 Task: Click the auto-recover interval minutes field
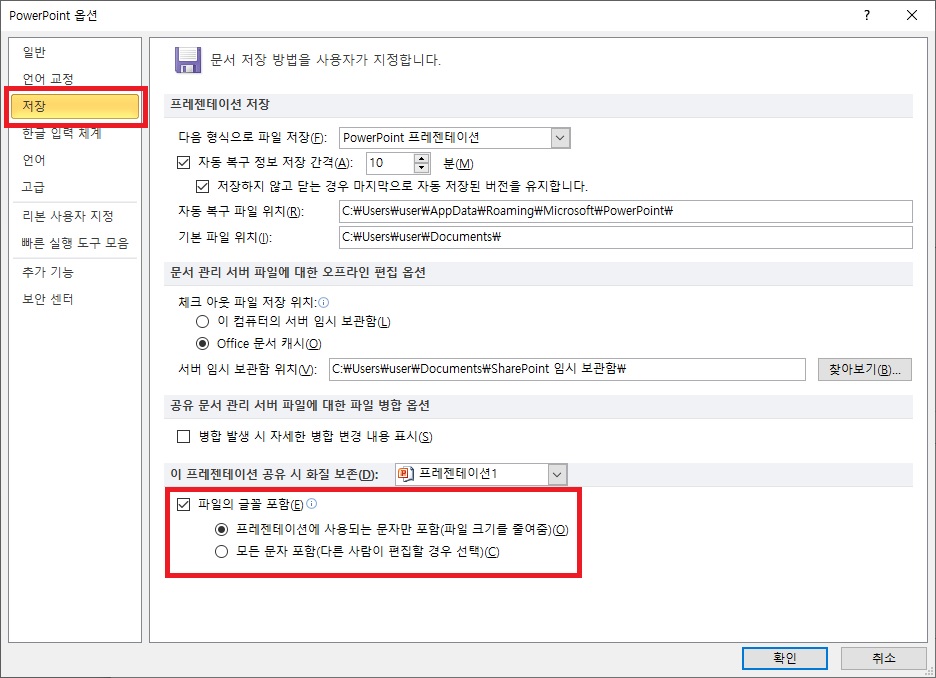390,163
